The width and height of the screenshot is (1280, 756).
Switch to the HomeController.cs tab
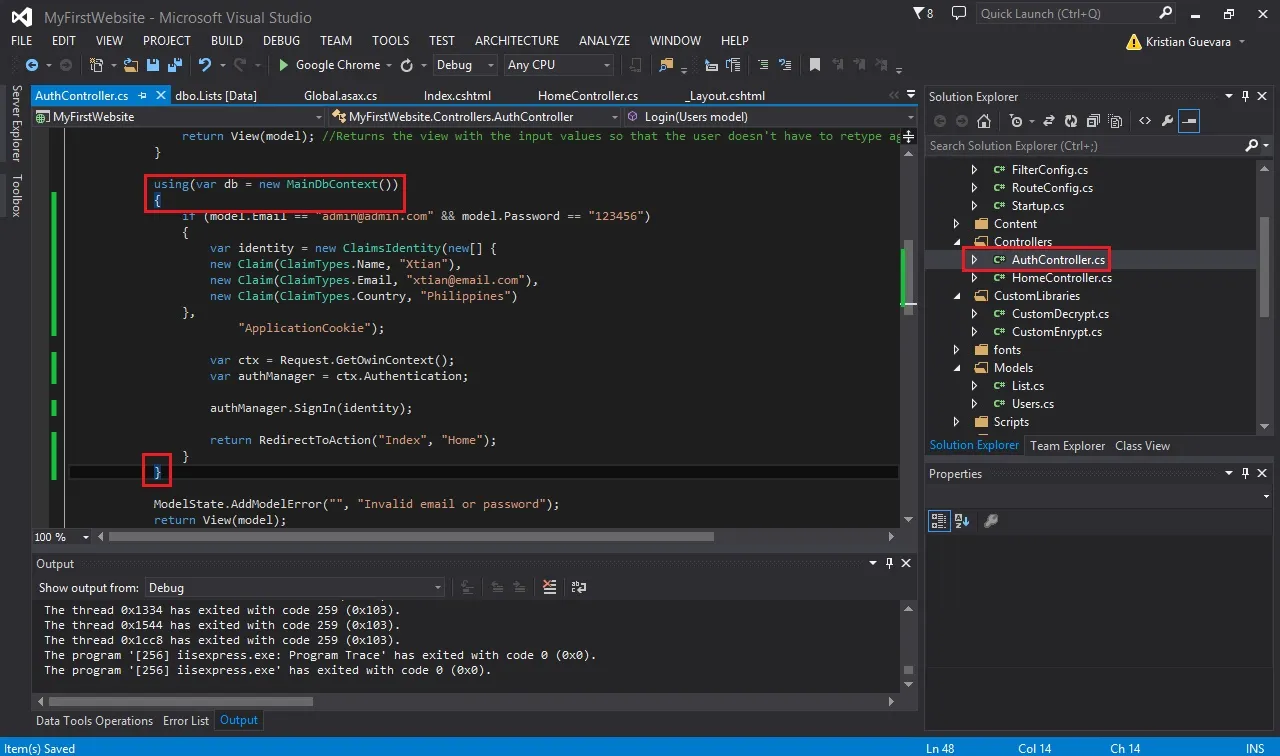(588, 96)
